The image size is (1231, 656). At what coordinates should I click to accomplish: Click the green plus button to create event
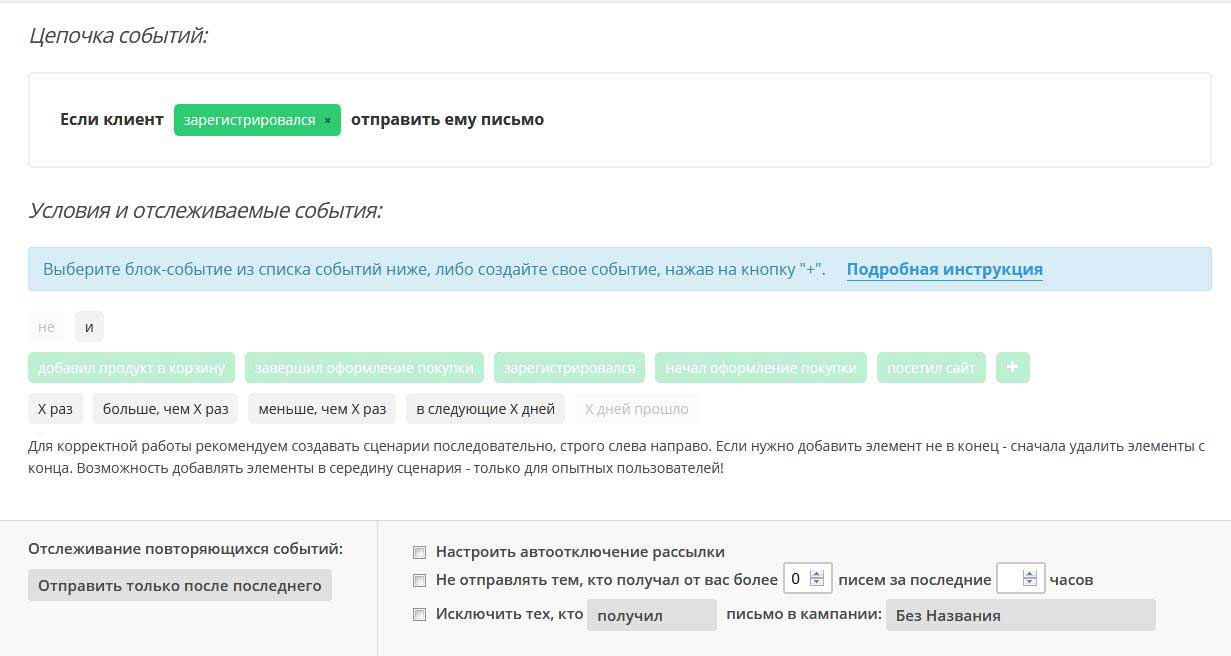click(1012, 368)
